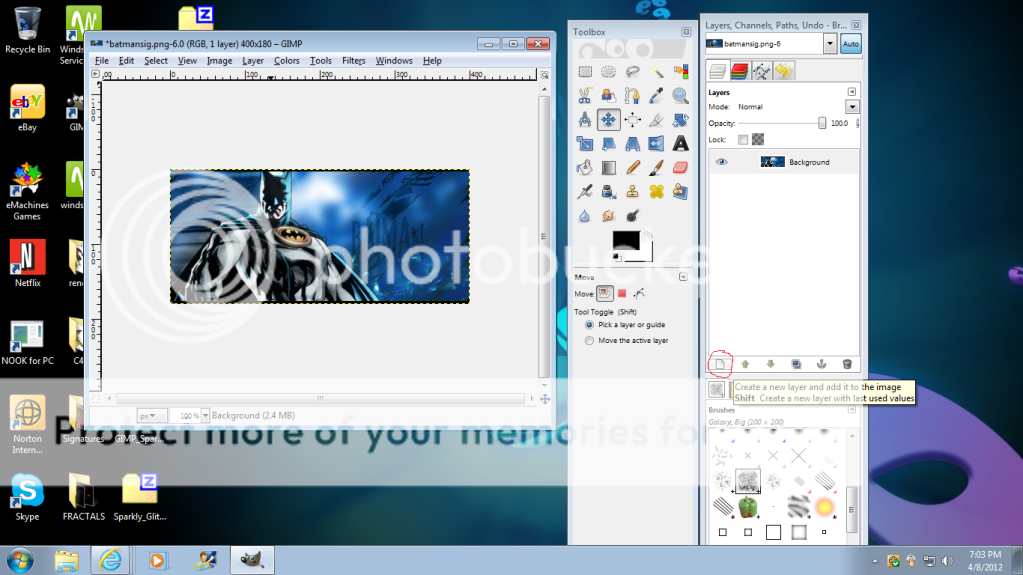Select the Flip tool
The width and height of the screenshot is (1023, 575).
[x=656, y=144]
